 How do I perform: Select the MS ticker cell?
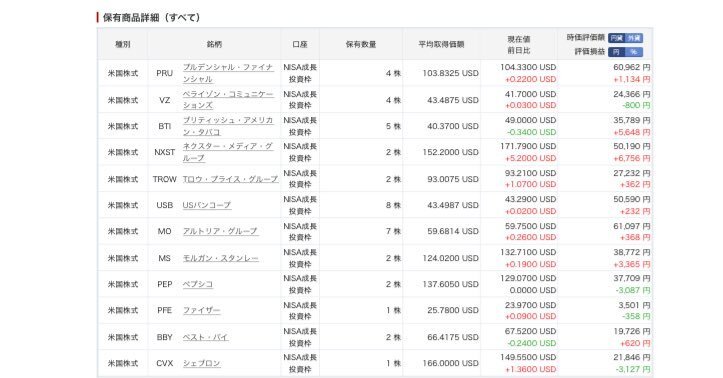(x=165, y=258)
